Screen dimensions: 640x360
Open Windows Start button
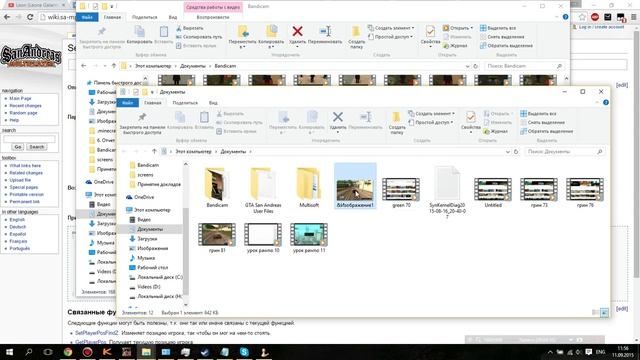(9, 352)
